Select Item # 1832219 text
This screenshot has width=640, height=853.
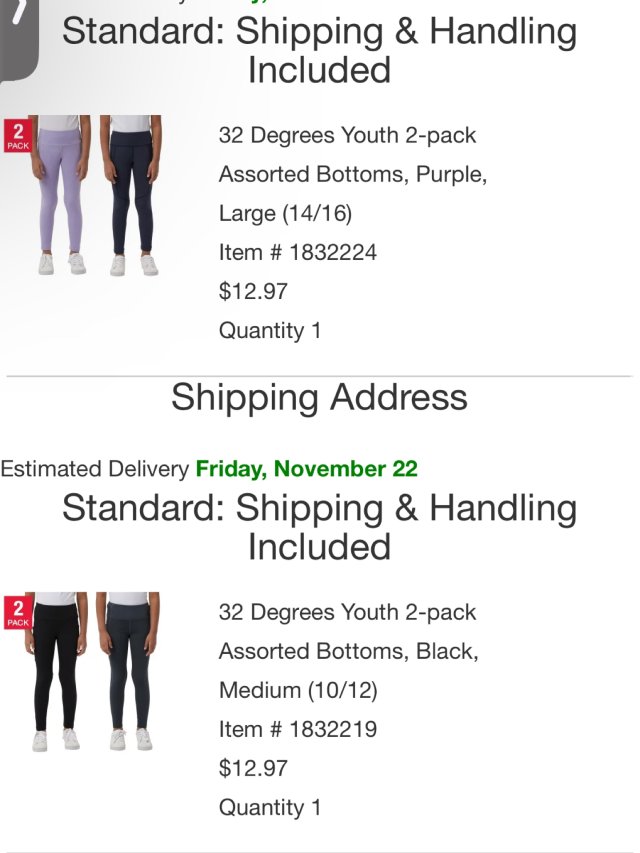point(298,730)
